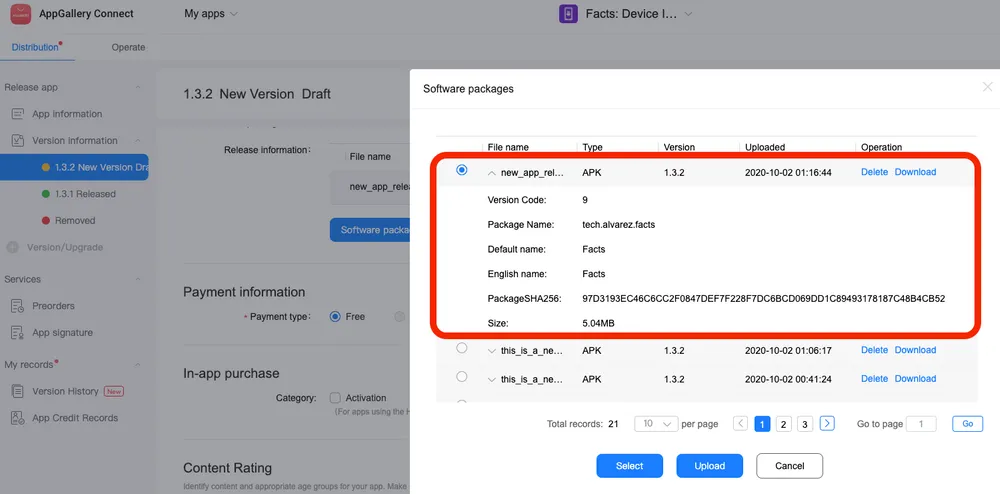Image resolution: width=1000 pixels, height=494 pixels.
Task: Select the package uploaded at 01:06:17
Action: coord(462,348)
